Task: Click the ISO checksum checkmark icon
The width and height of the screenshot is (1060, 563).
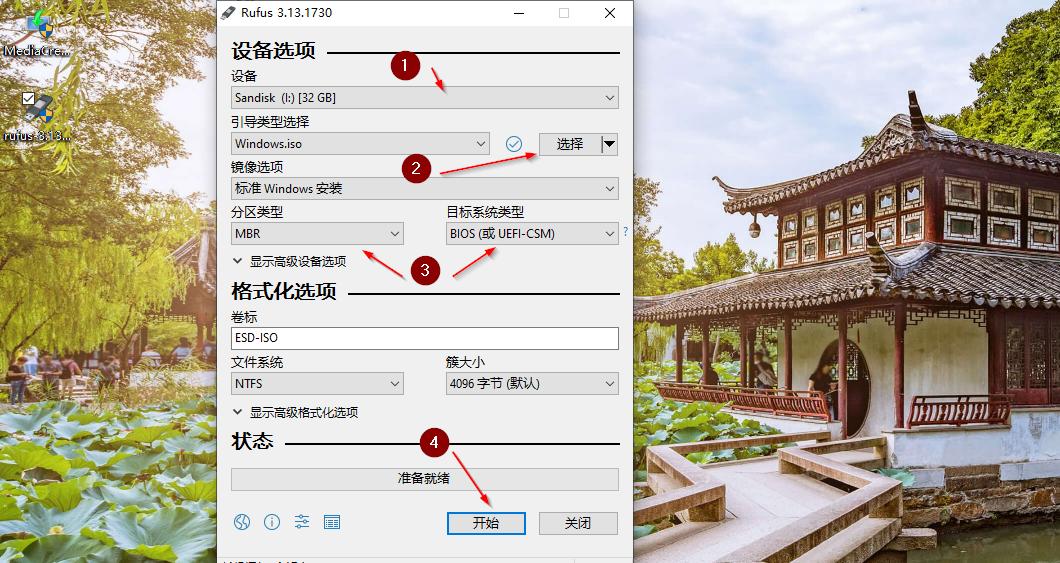Action: coord(514,143)
